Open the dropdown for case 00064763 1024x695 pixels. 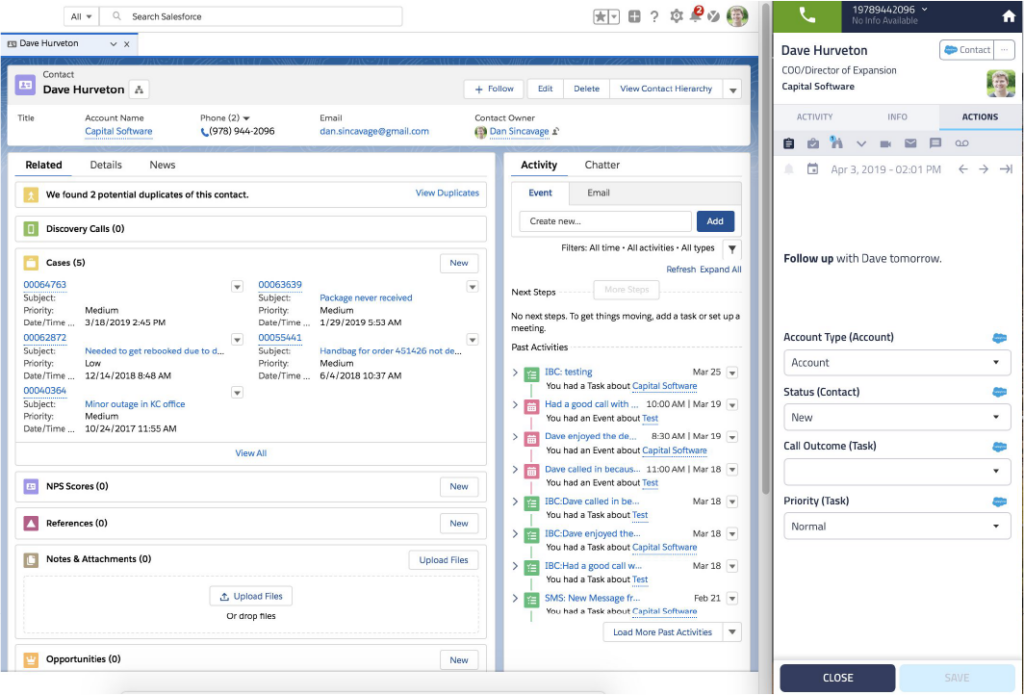(x=237, y=287)
